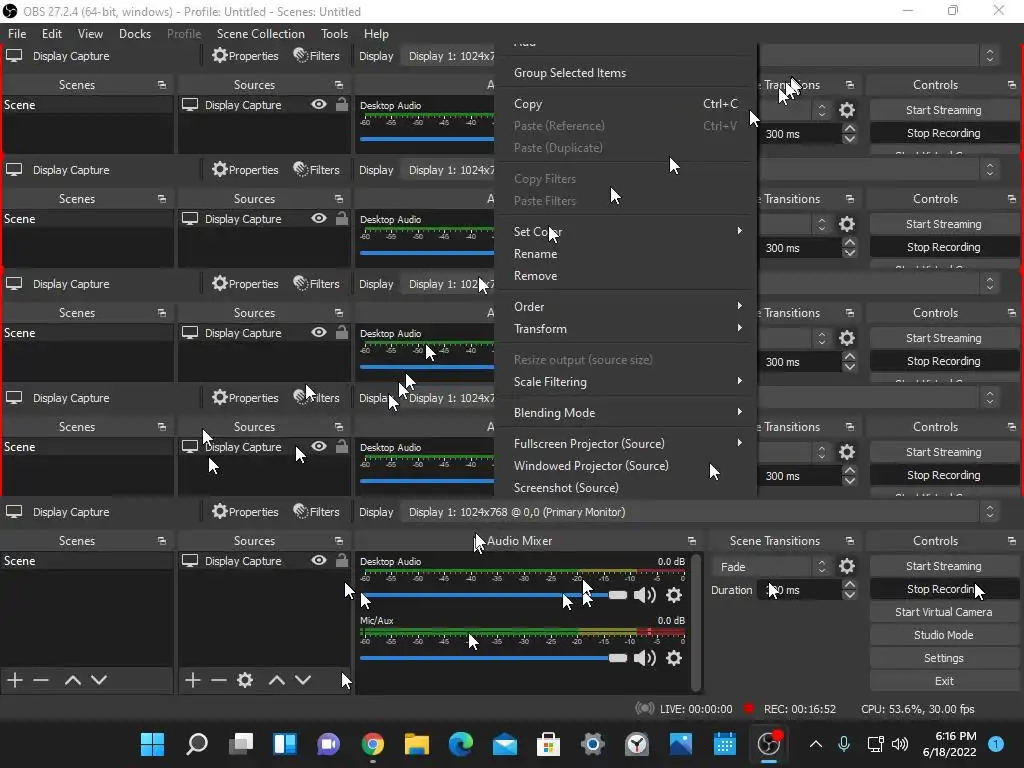Select Copy in the context menu
Screen dimensions: 1024x768
click(626, 103)
